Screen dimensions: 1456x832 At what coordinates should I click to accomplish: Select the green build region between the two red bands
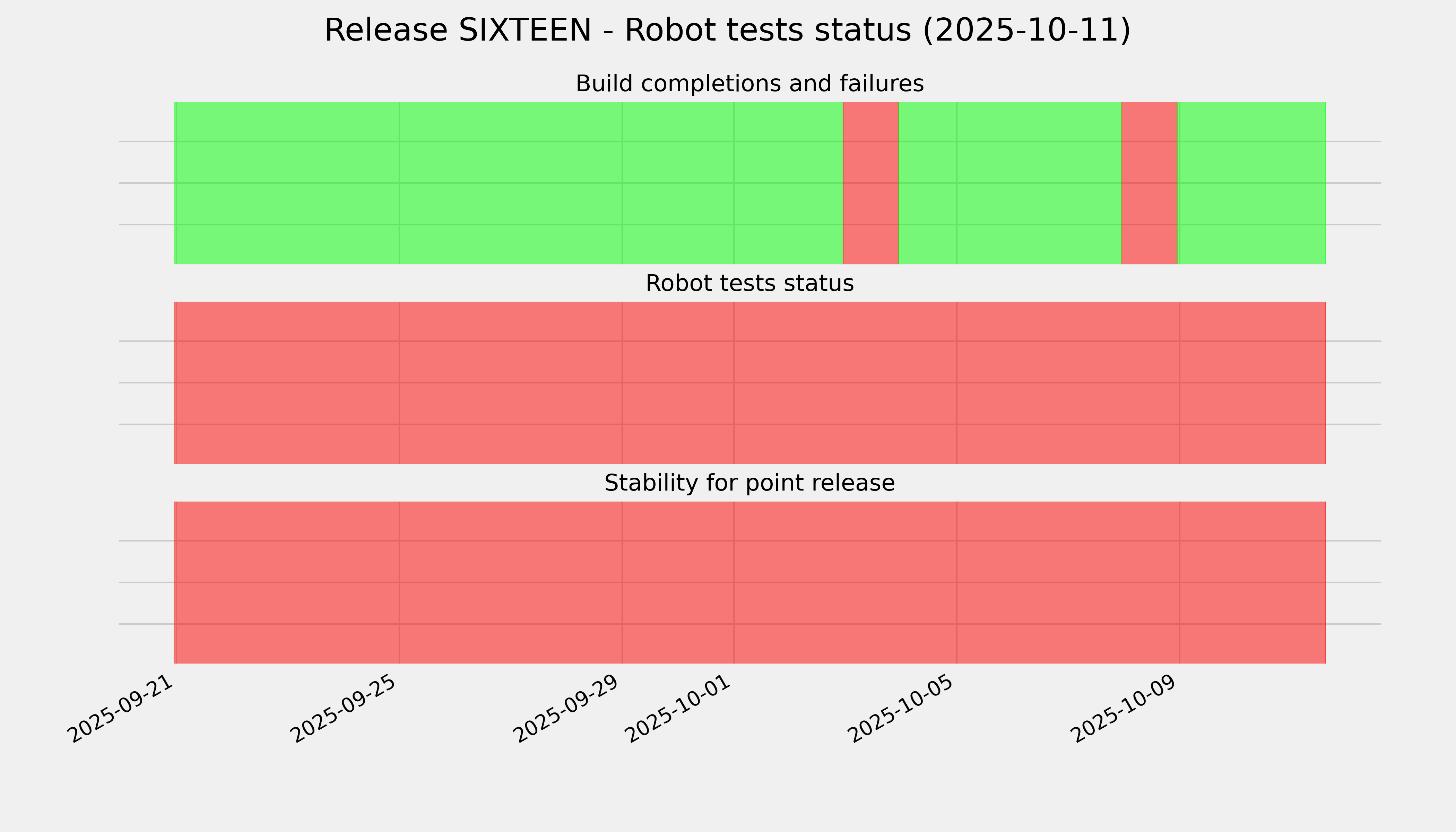click(x=1010, y=183)
